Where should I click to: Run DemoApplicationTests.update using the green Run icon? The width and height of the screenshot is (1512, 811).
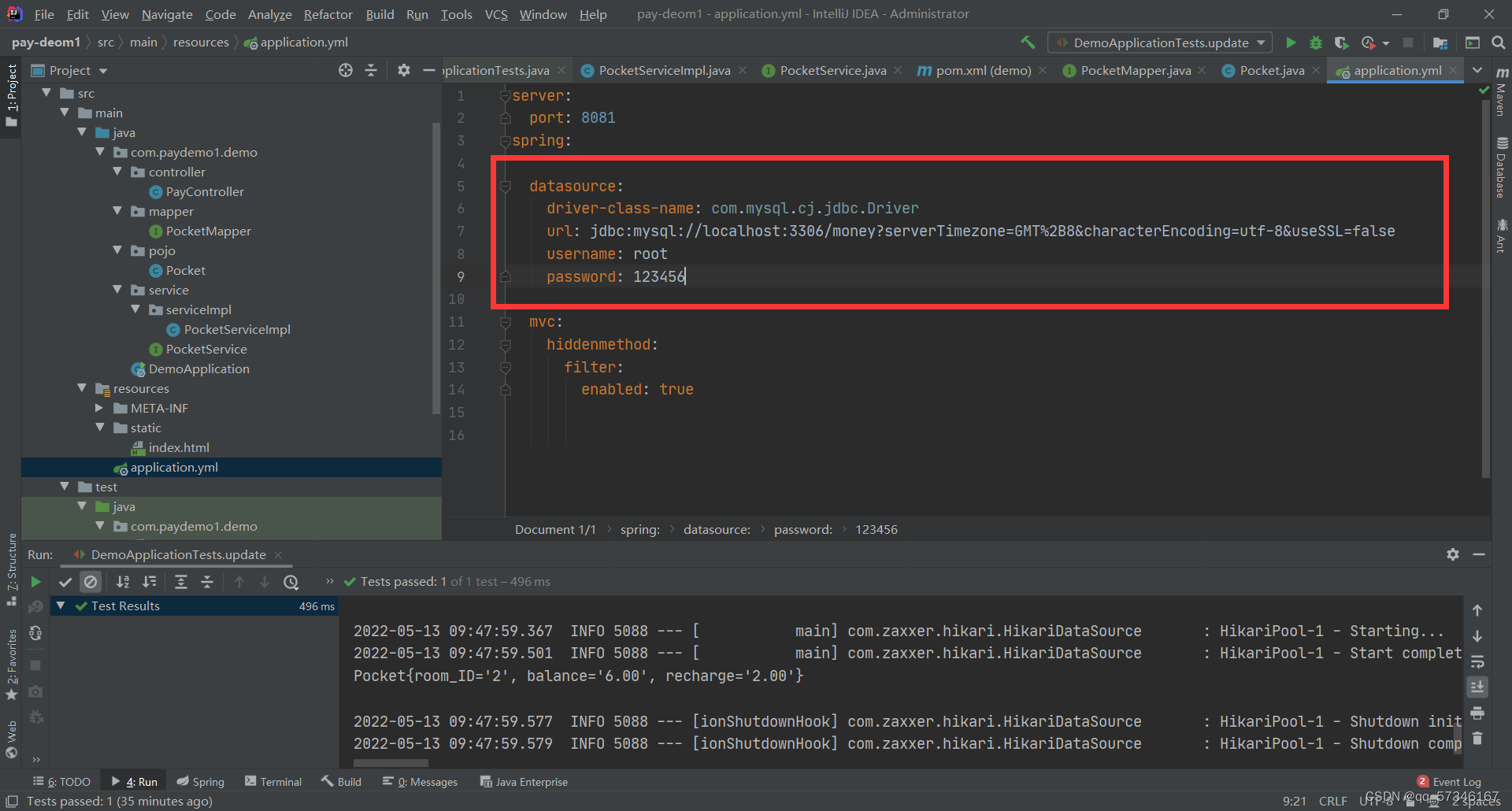(x=1291, y=43)
